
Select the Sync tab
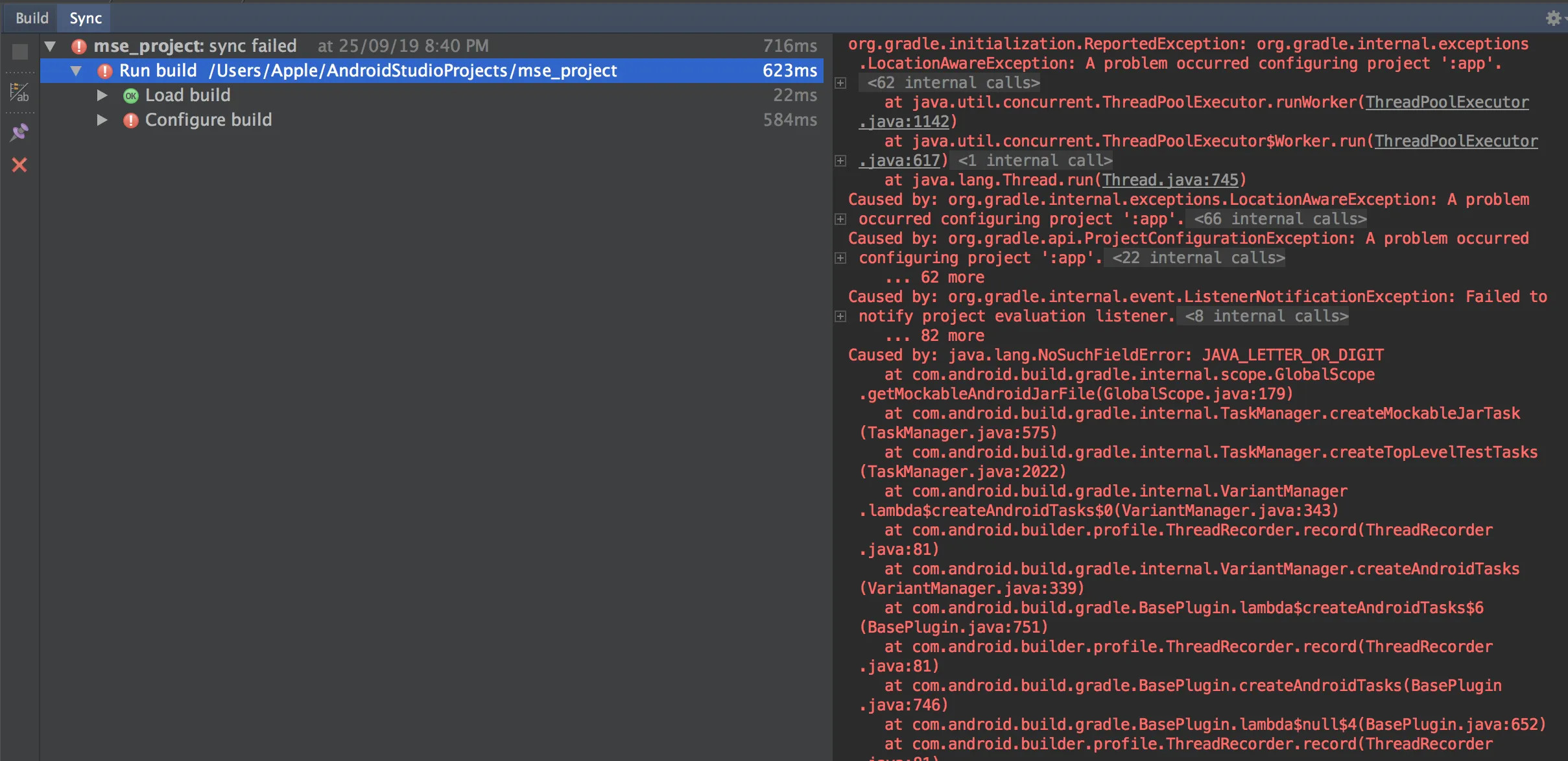click(86, 18)
